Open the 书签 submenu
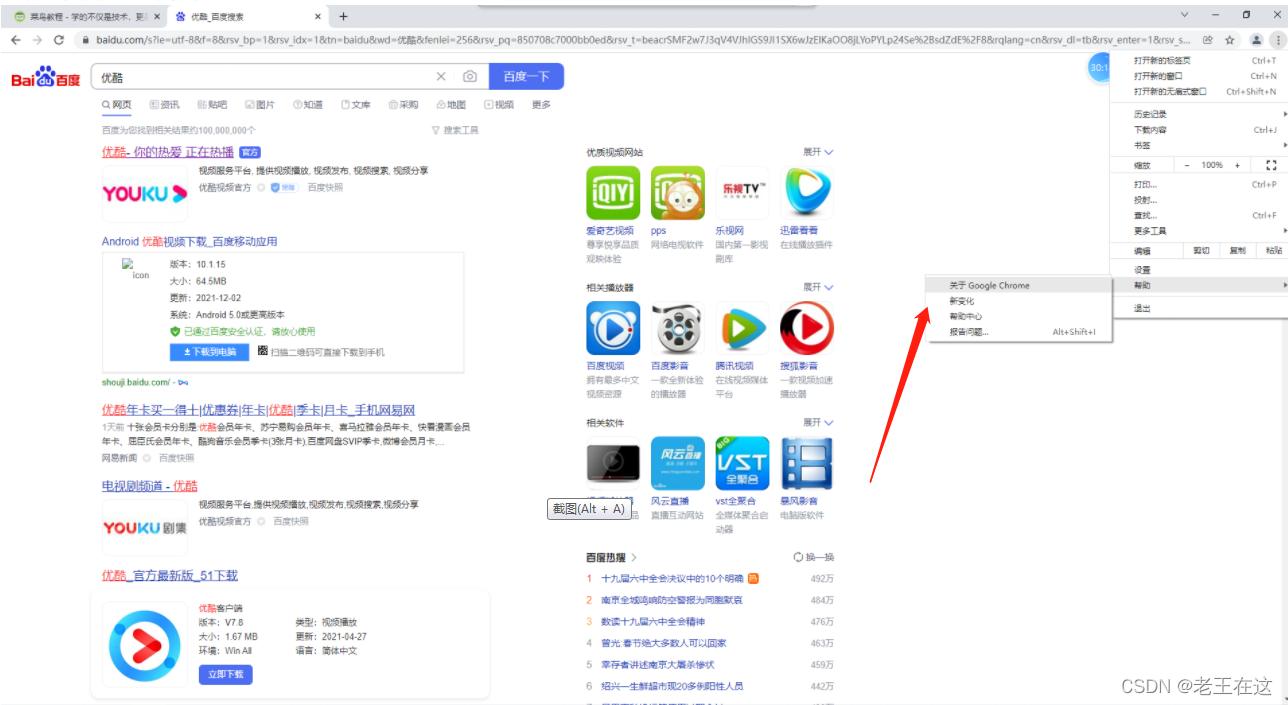 [1199, 145]
